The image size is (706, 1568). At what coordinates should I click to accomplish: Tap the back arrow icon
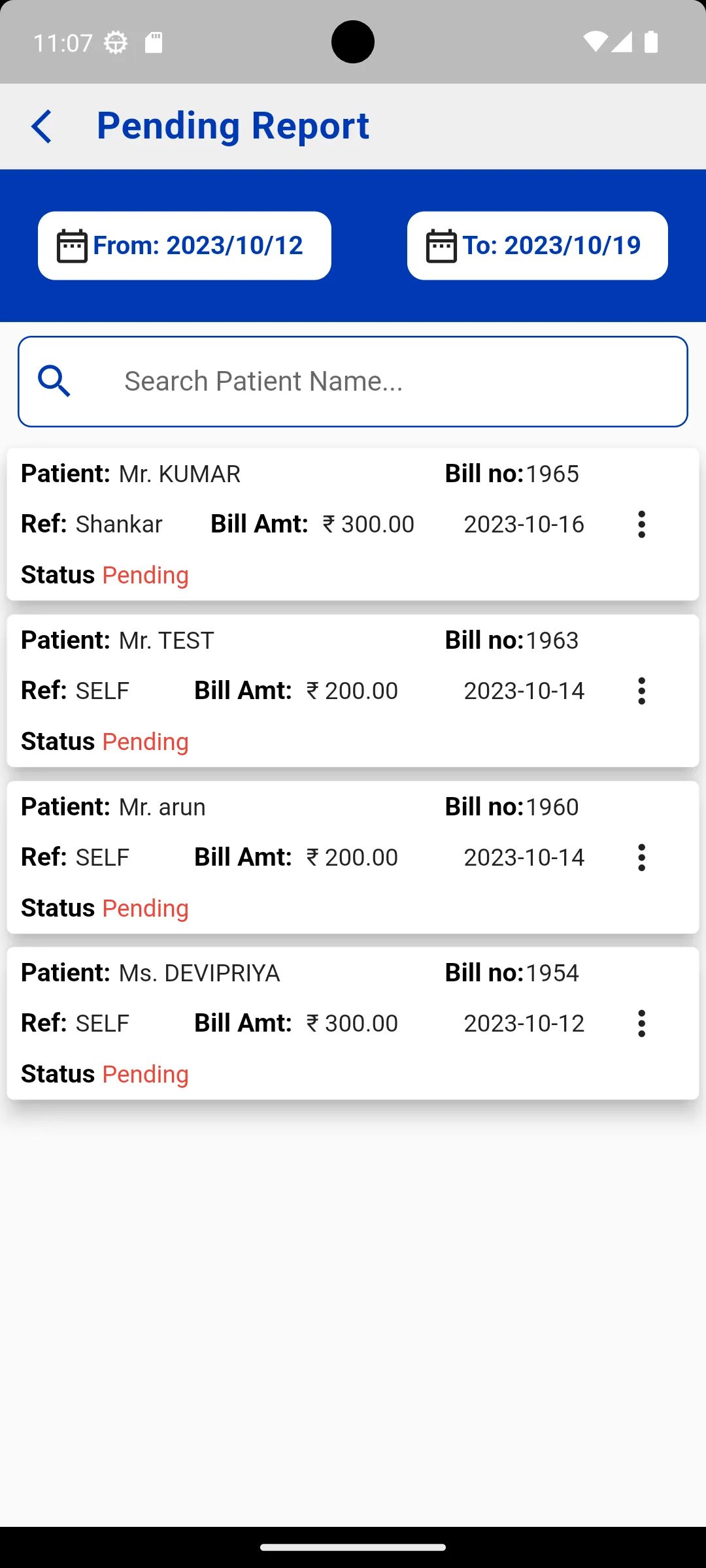click(x=42, y=126)
